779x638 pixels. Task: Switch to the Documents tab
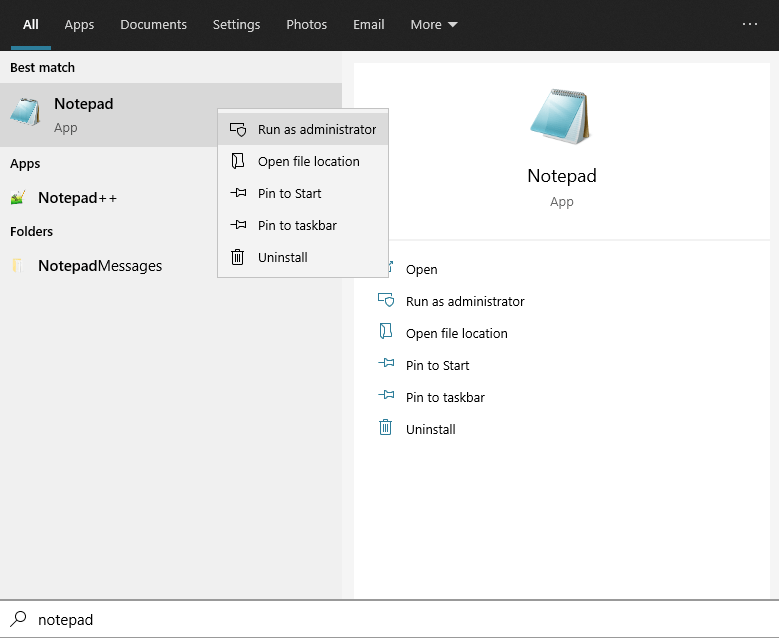click(x=153, y=25)
